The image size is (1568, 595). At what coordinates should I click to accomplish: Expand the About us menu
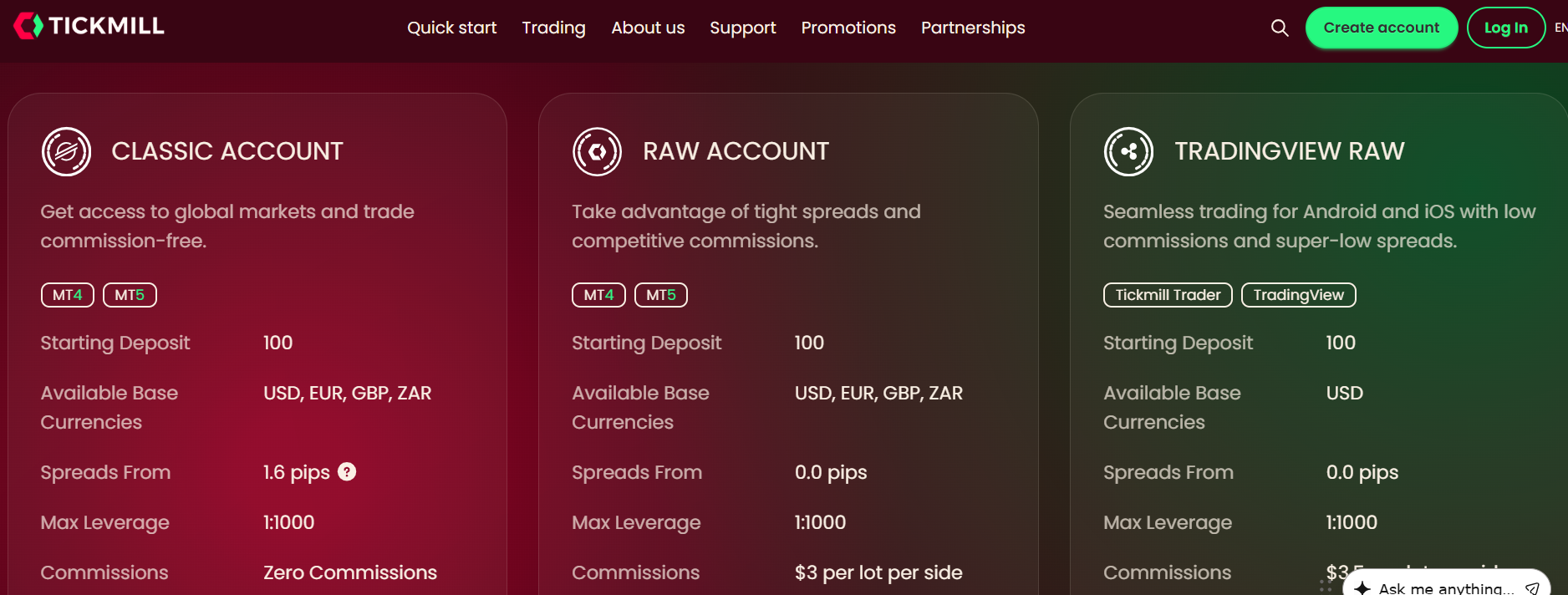648,28
